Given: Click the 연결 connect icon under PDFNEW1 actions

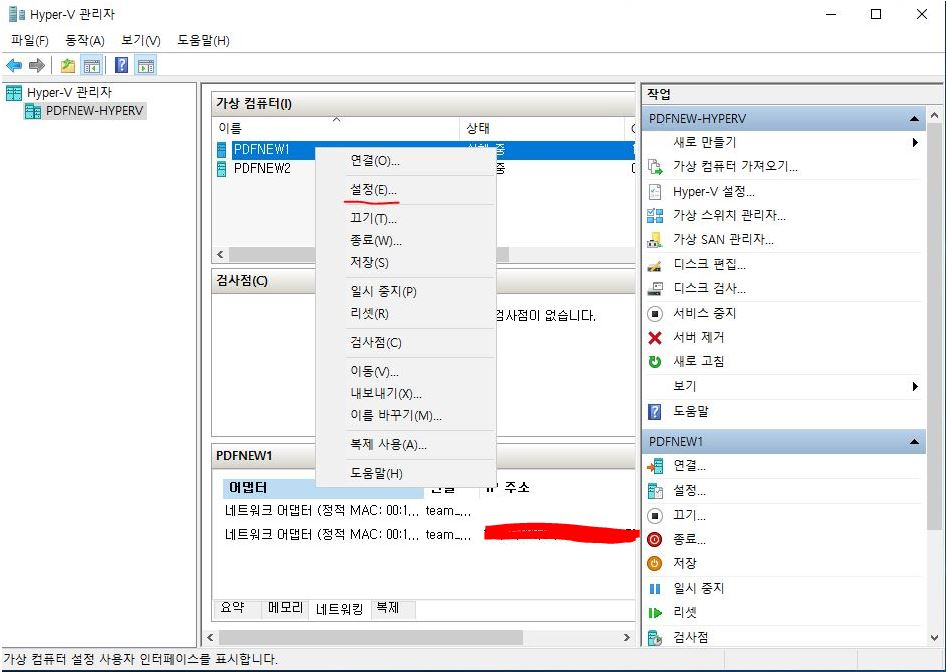Looking at the screenshot, I should coord(655,466).
